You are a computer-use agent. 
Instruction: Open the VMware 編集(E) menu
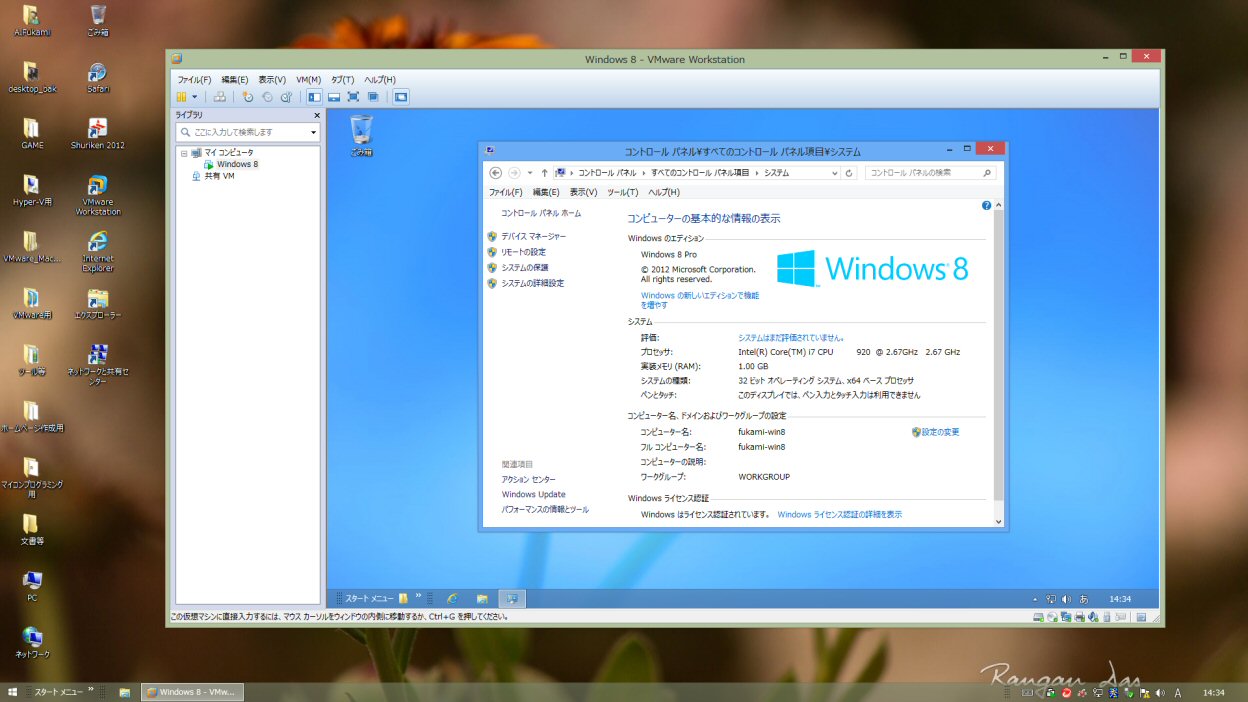click(x=235, y=79)
